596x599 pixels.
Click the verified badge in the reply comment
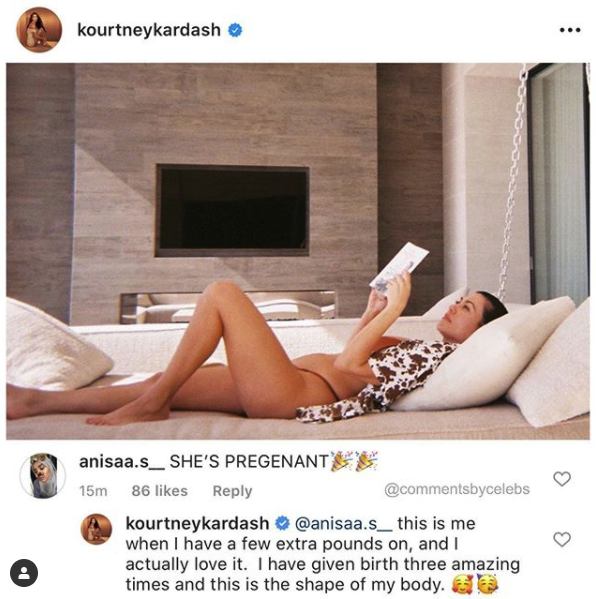tap(282, 523)
